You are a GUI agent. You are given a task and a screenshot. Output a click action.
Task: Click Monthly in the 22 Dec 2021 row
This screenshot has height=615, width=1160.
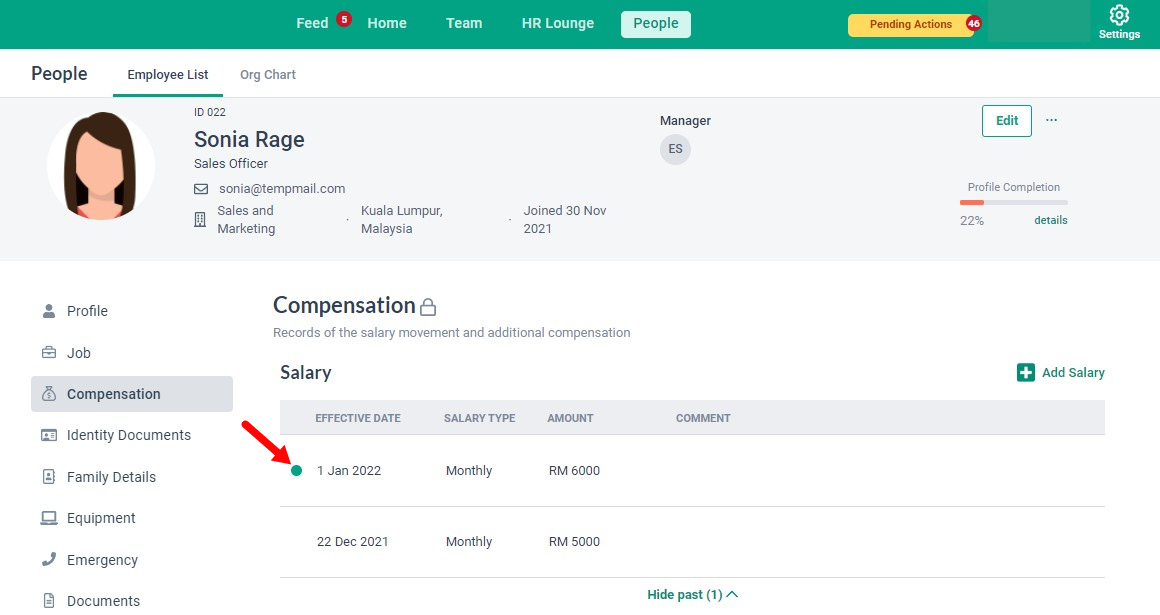pos(469,542)
